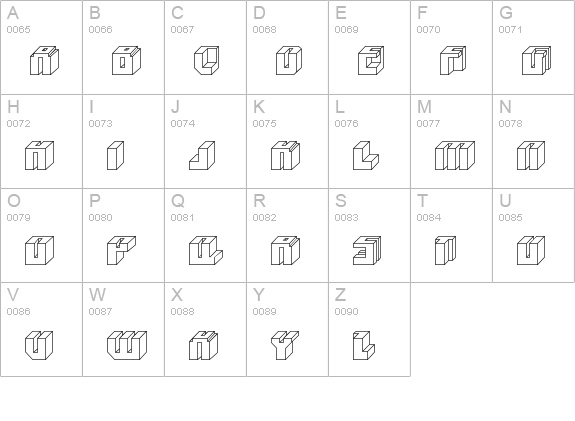
Task: Select the letter L block glyph
Action: [x=366, y=155]
